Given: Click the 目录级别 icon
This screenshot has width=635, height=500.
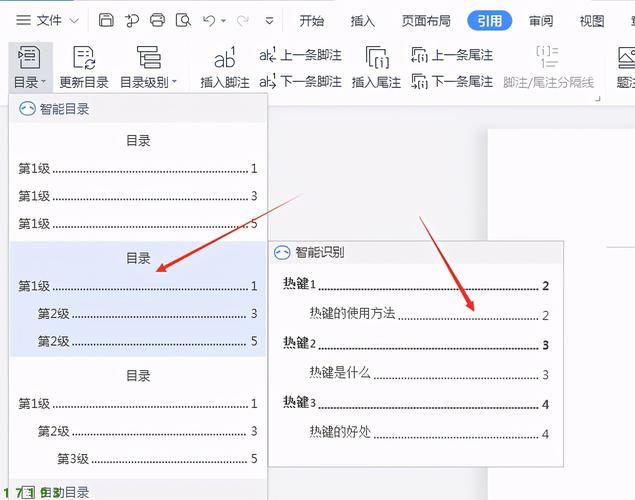Looking at the screenshot, I should (x=149, y=57).
